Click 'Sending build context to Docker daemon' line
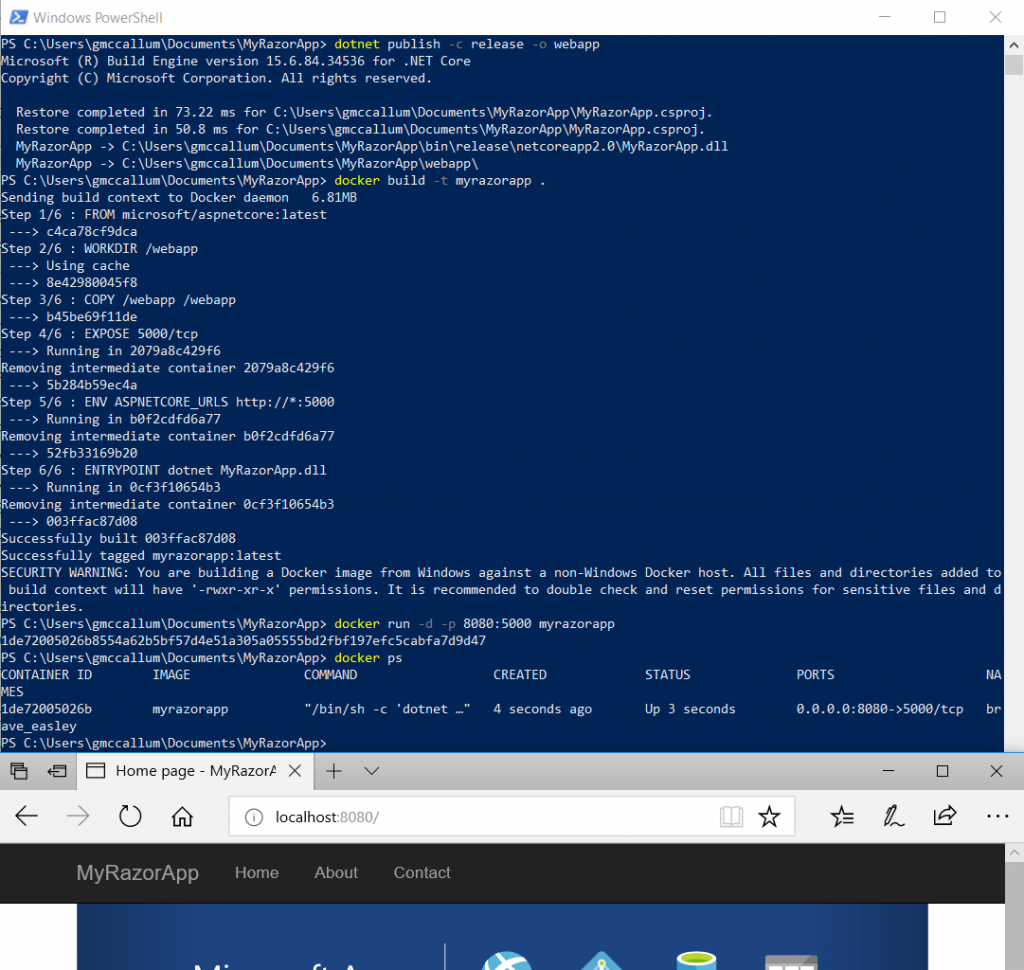 pyautogui.click(x=179, y=198)
